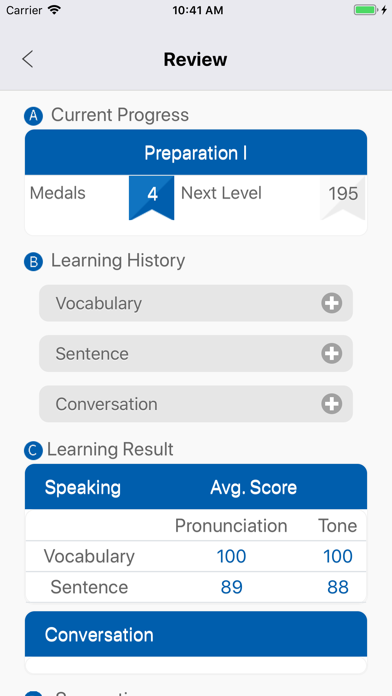
Task: Open the Vocabulary learning history row
Action: tap(196, 303)
